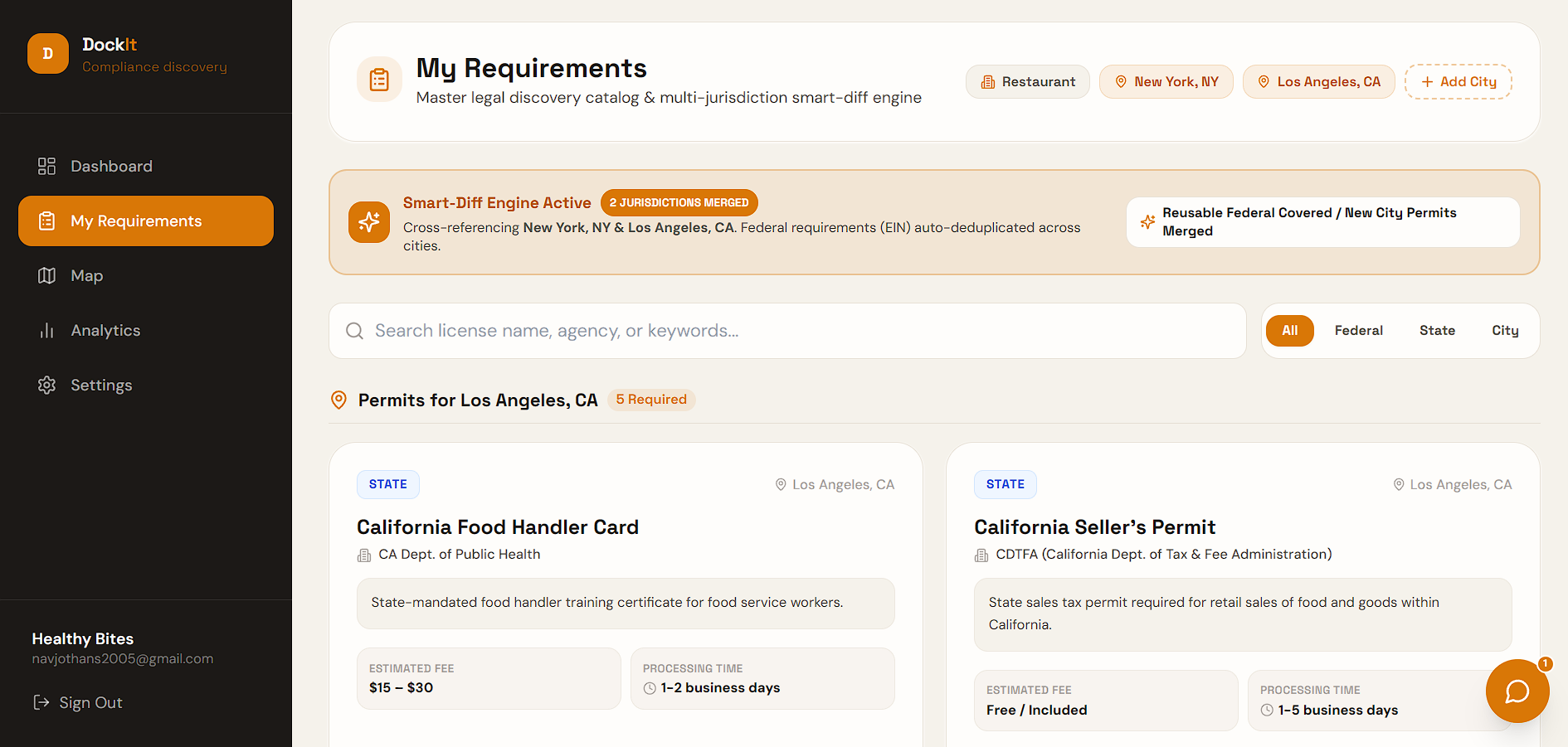Click the 2 Jurisdictions Merged badge

(x=679, y=202)
